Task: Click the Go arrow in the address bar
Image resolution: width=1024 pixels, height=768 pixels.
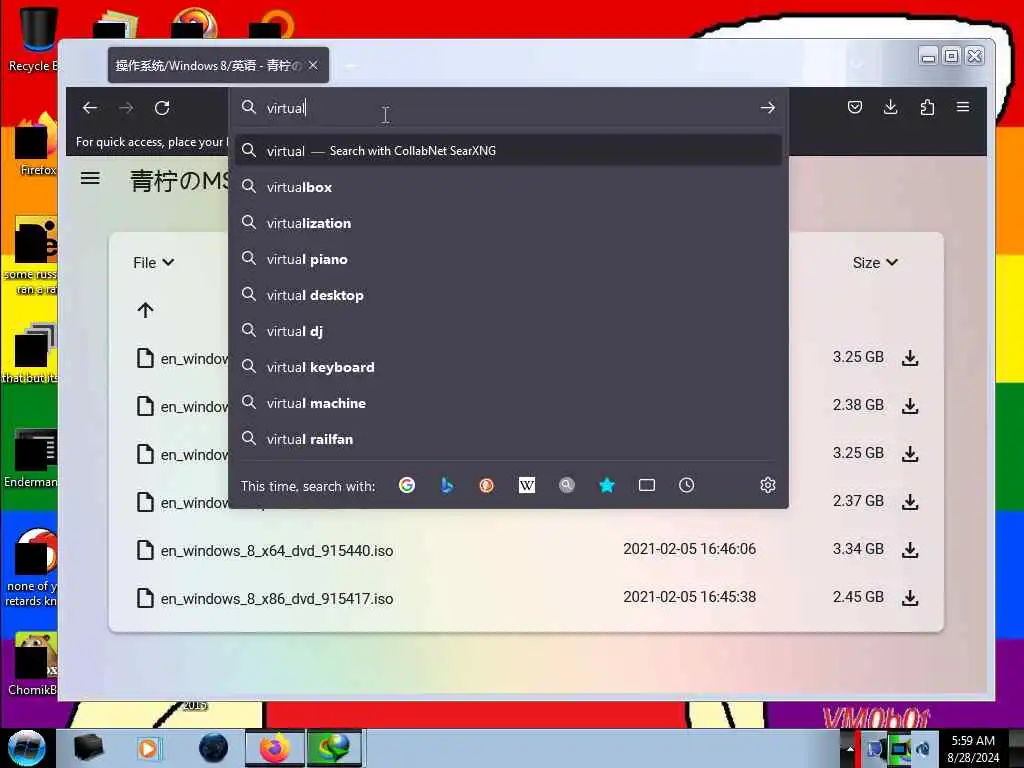Action: (x=767, y=108)
